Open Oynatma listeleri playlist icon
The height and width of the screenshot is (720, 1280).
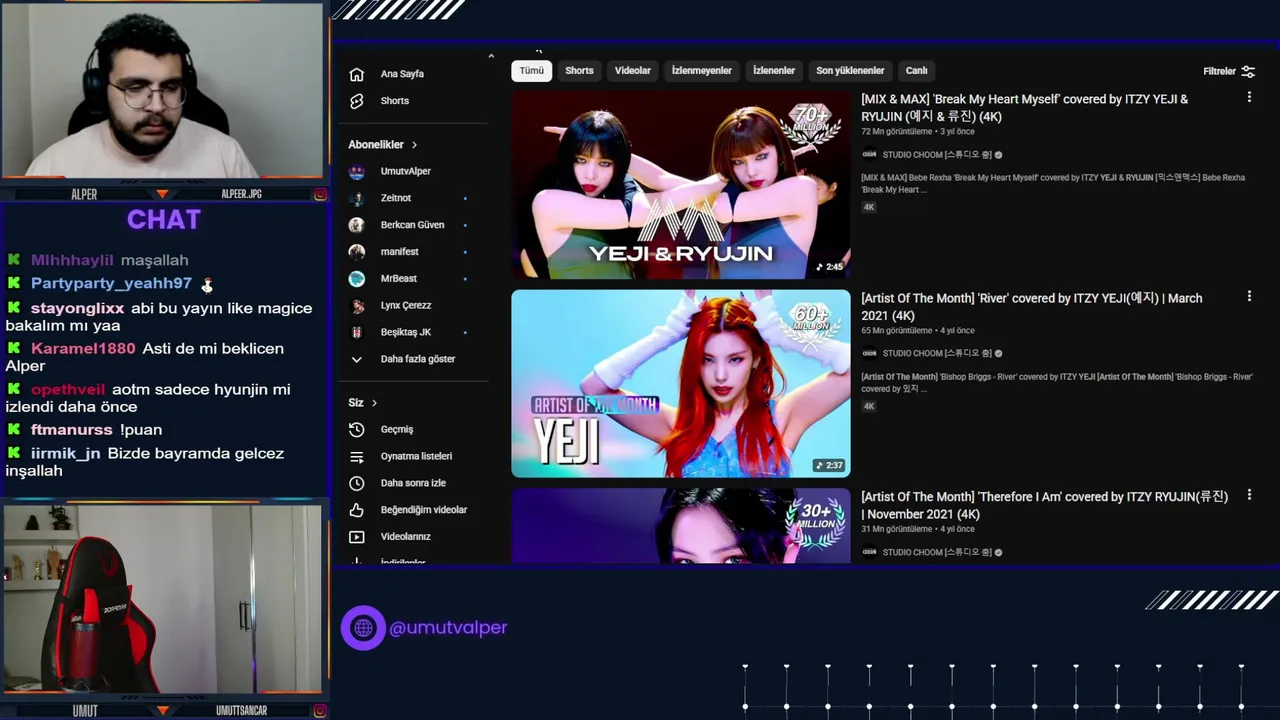point(356,456)
